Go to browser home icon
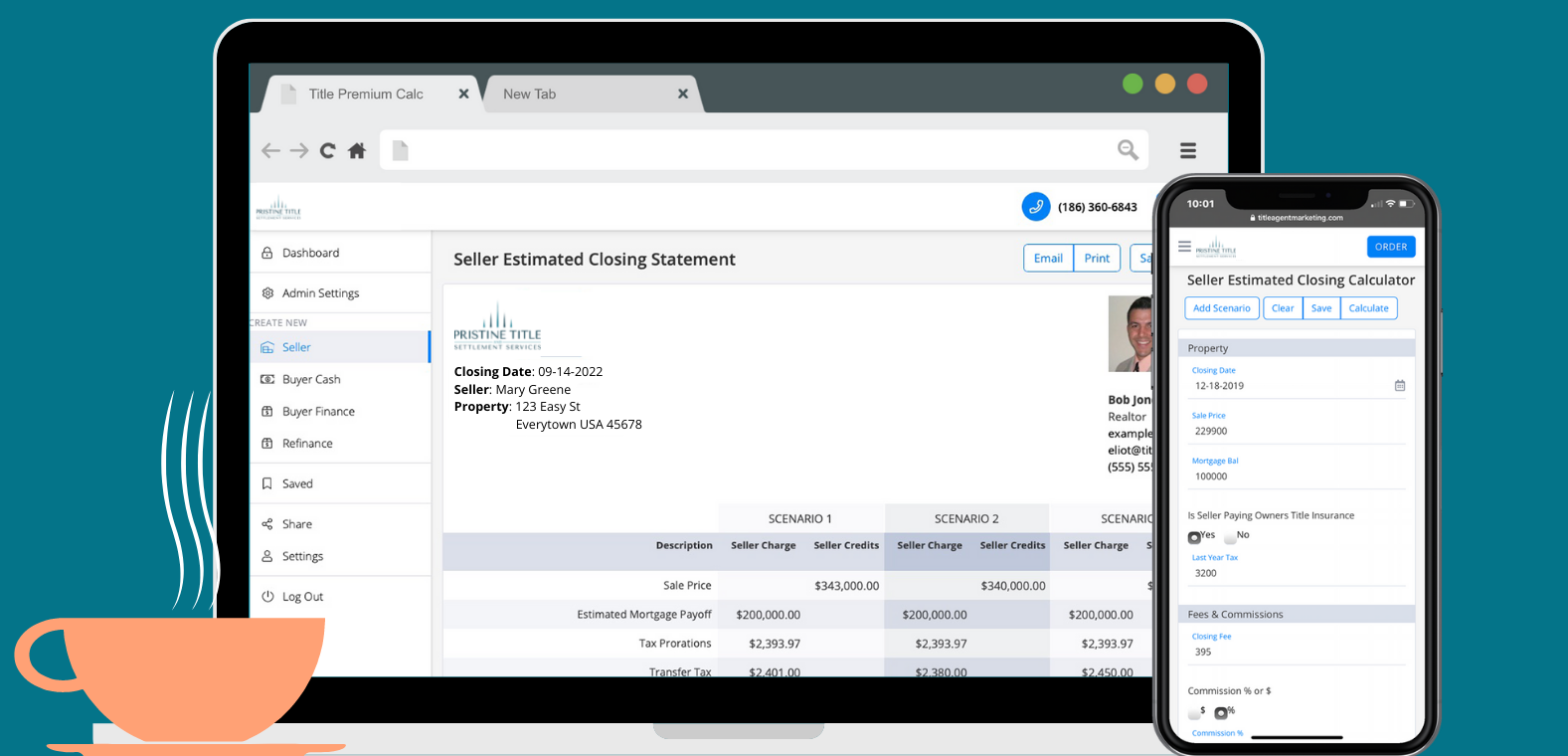This screenshot has width=1568, height=756. [x=357, y=150]
